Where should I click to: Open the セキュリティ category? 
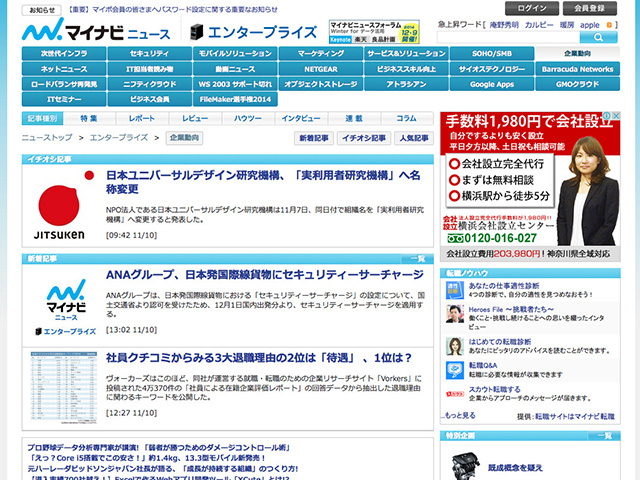pos(149,53)
